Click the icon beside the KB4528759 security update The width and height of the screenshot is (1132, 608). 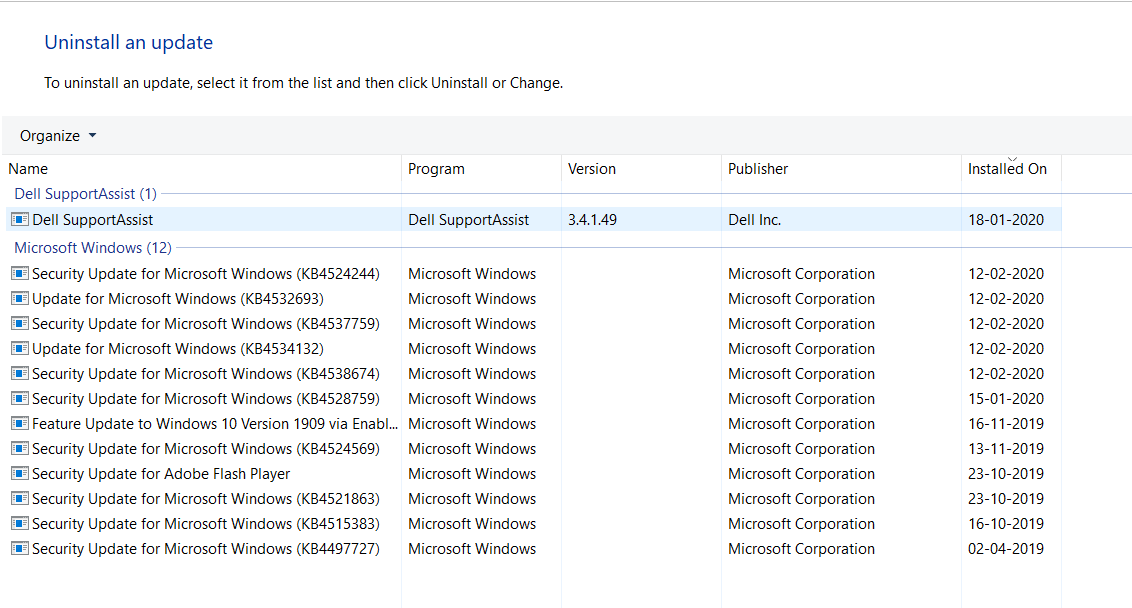click(x=20, y=399)
